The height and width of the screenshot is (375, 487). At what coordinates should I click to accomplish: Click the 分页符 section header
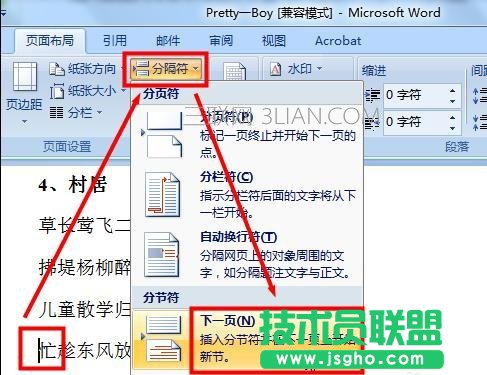tap(161, 94)
